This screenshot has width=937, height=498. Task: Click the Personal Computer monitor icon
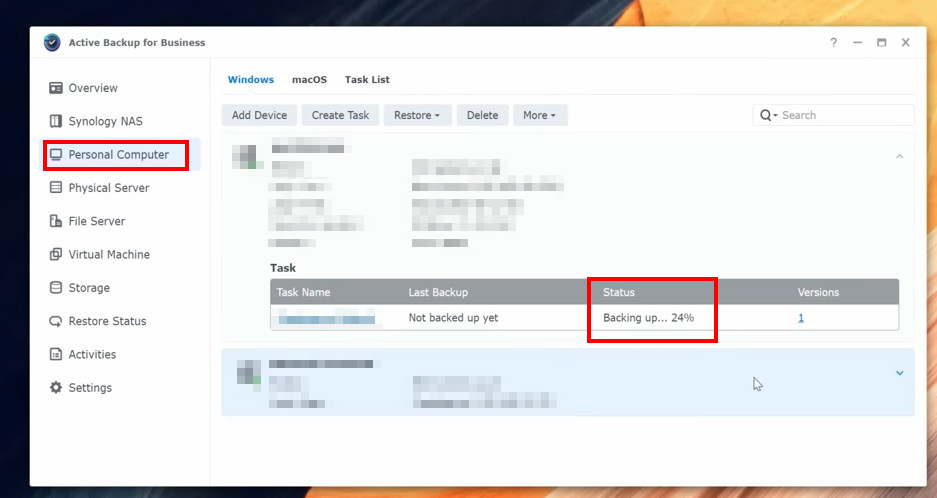coord(56,155)
